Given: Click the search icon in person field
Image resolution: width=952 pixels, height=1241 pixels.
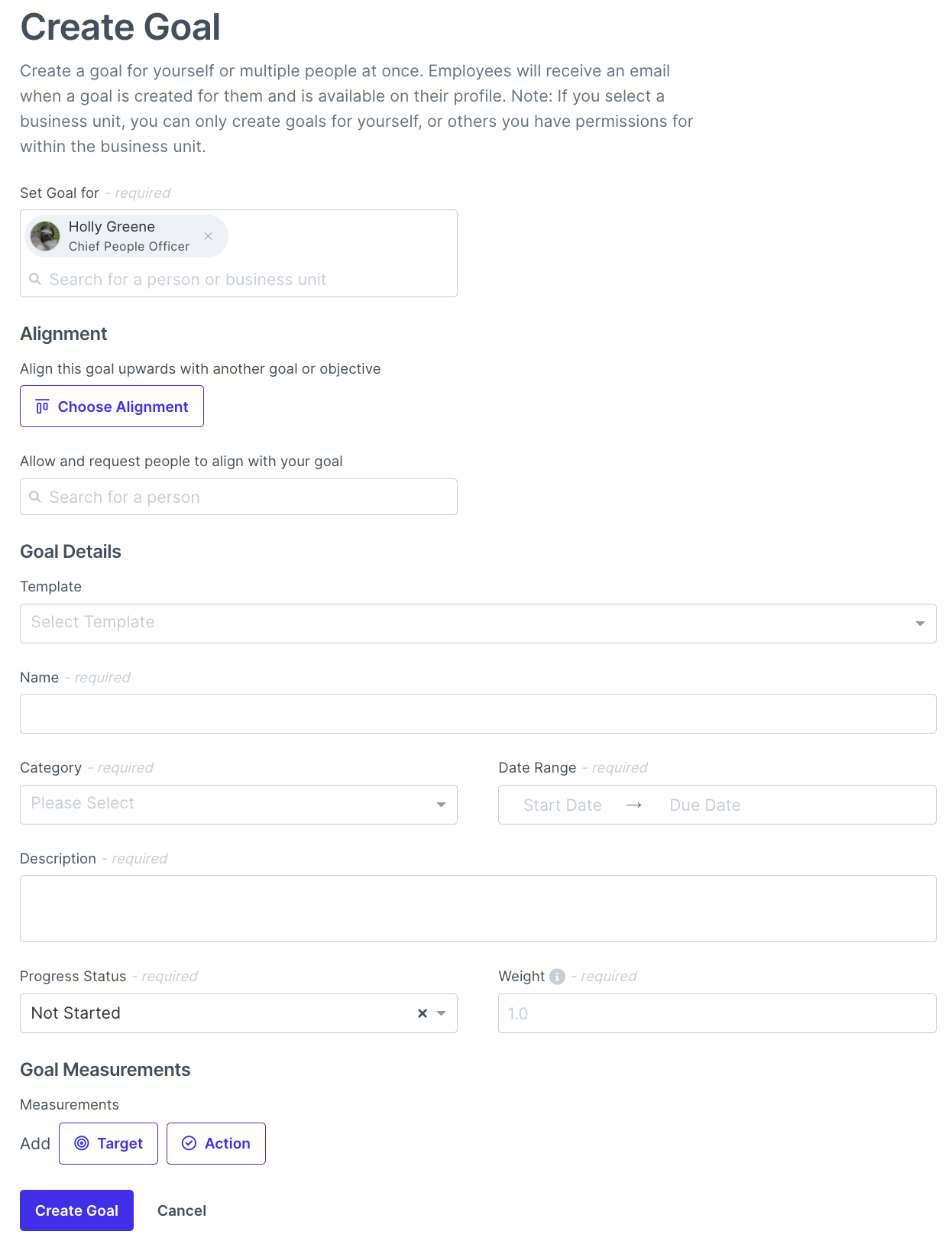Looking at the screenshot, I should tap(35, 279).
